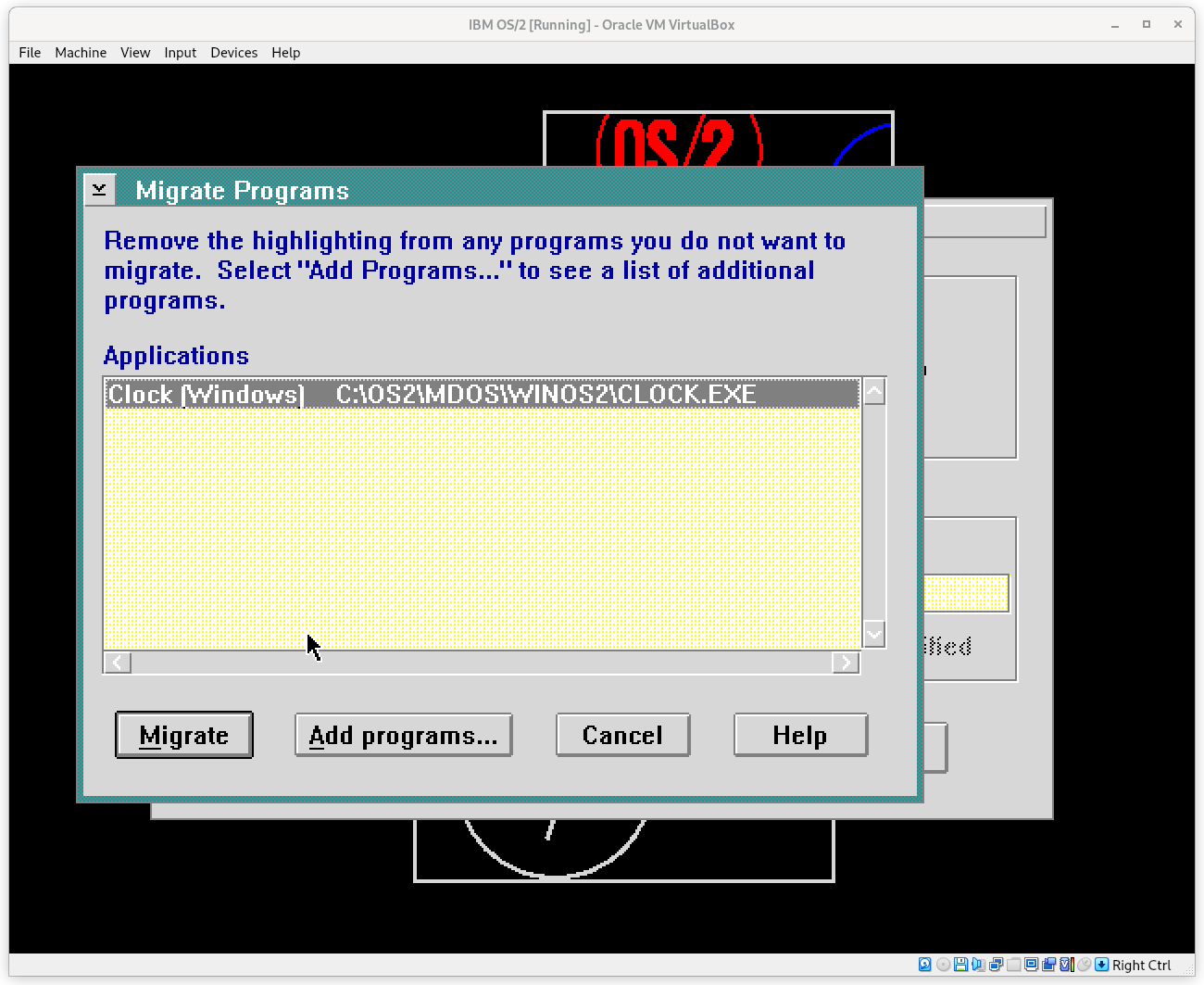Minimize the VirtualBox window
Viewport: 1204px width, 985px height.
(x=1115, y=25)
